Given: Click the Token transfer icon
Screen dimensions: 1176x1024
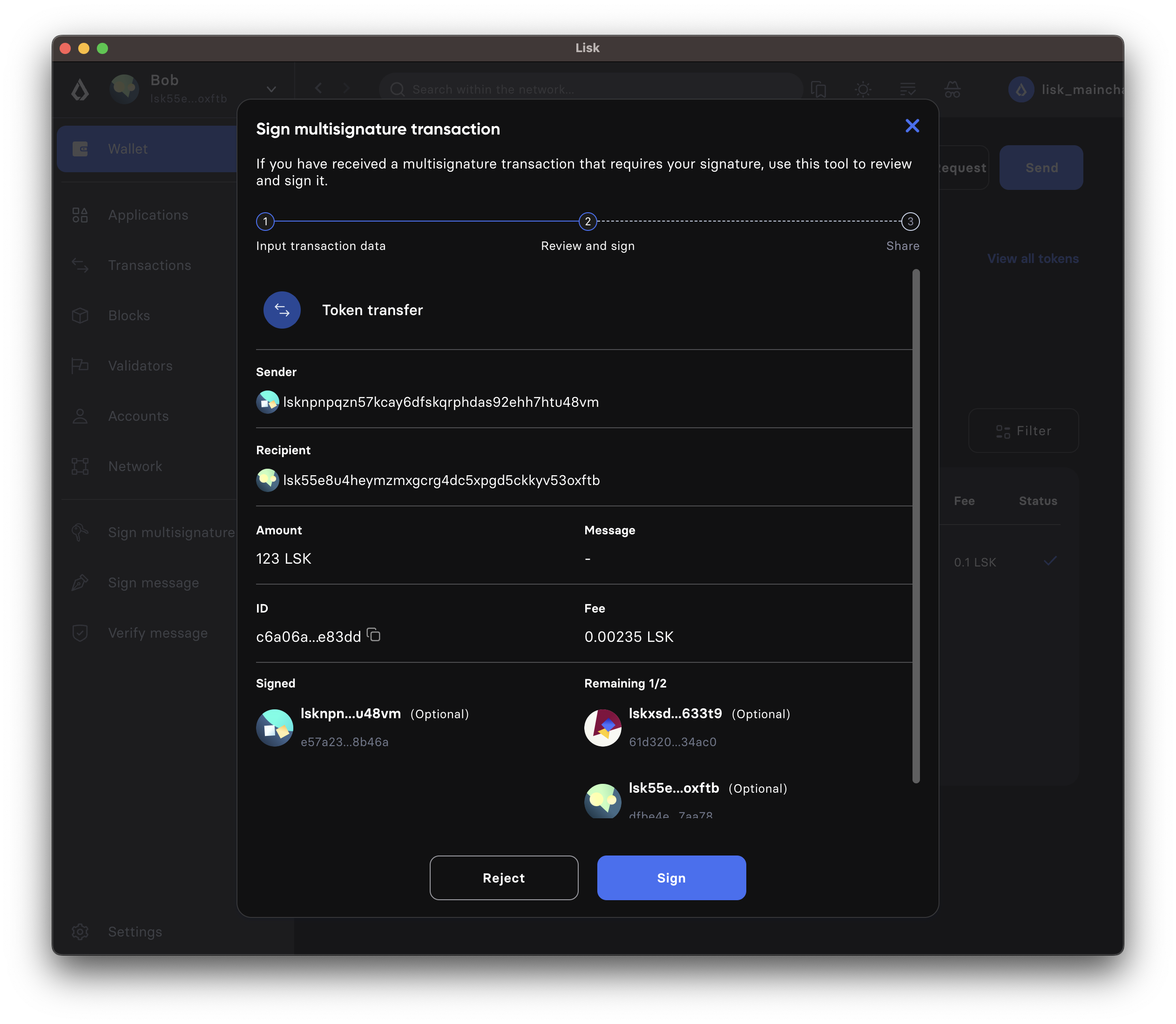Looking at the screenshot, I should [x=282, y=310].
